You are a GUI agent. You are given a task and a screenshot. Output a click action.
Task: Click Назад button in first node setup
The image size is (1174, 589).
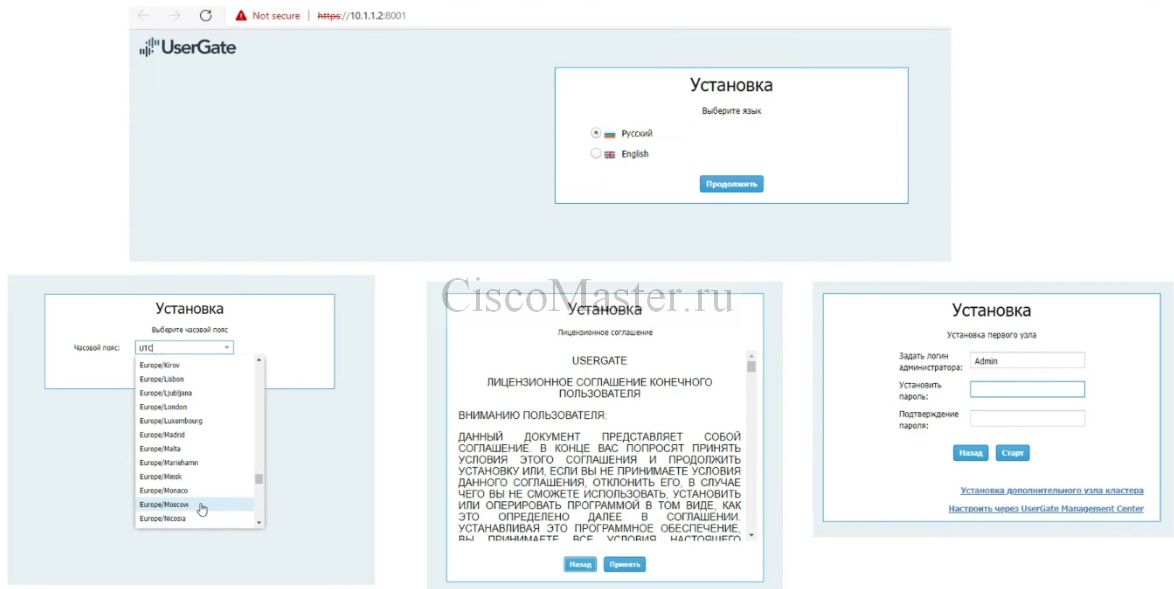[x=971, y=454]
